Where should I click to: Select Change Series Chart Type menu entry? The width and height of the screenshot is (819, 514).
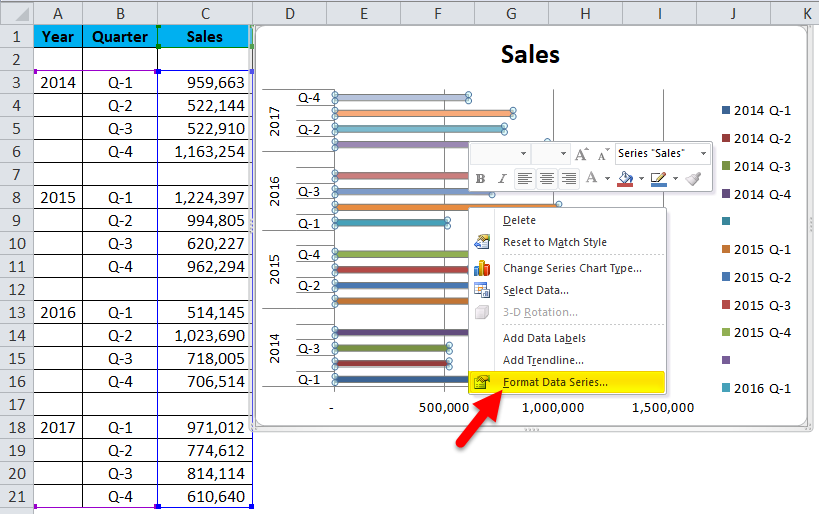coord(572,267)
